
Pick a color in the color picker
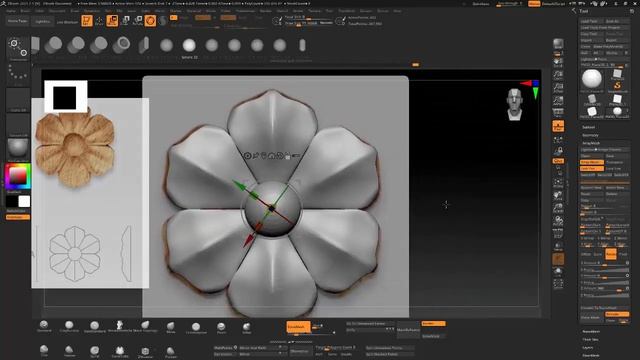click(x=18, y=176)
